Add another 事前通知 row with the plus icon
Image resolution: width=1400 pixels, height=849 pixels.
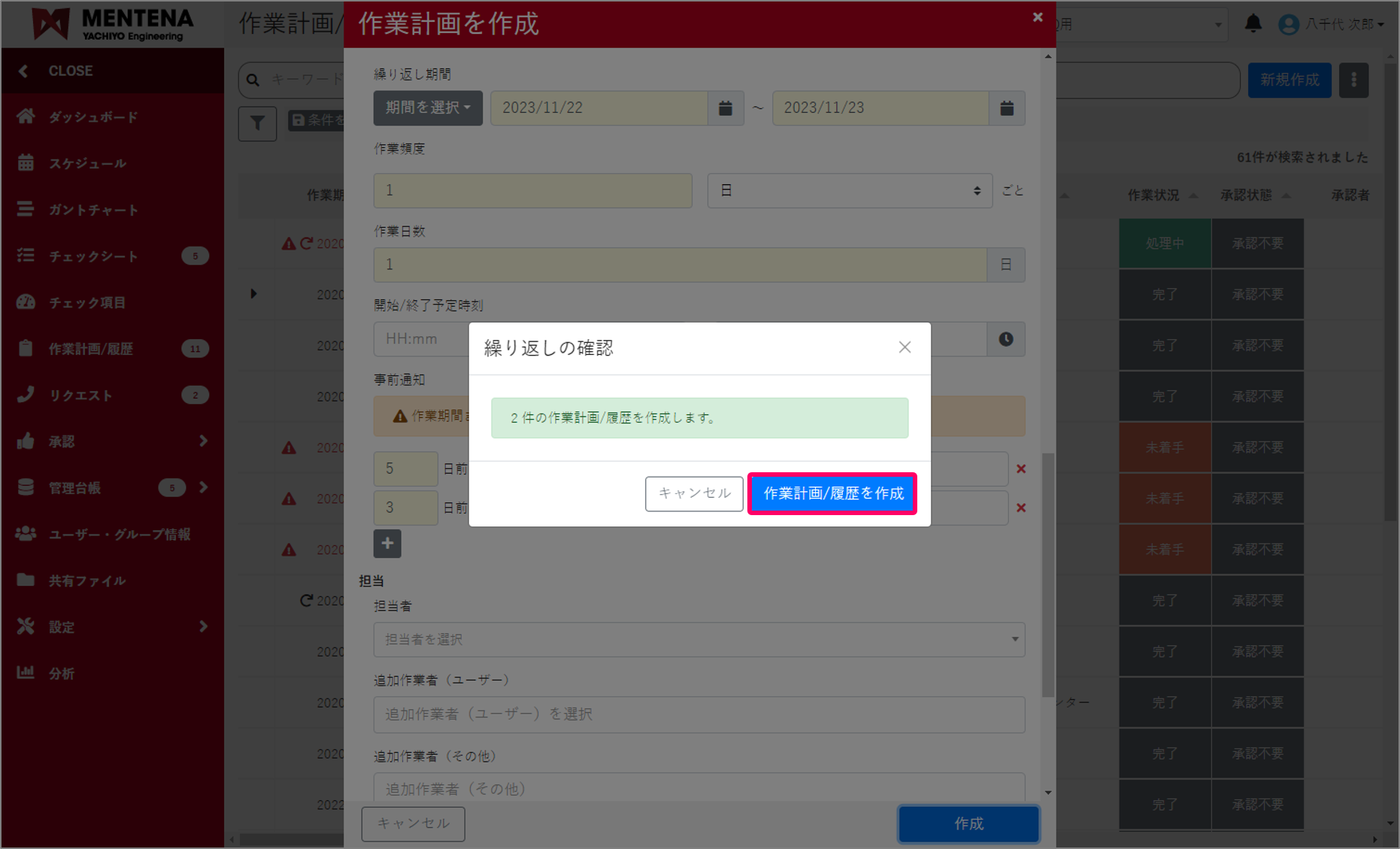(386, 543)
